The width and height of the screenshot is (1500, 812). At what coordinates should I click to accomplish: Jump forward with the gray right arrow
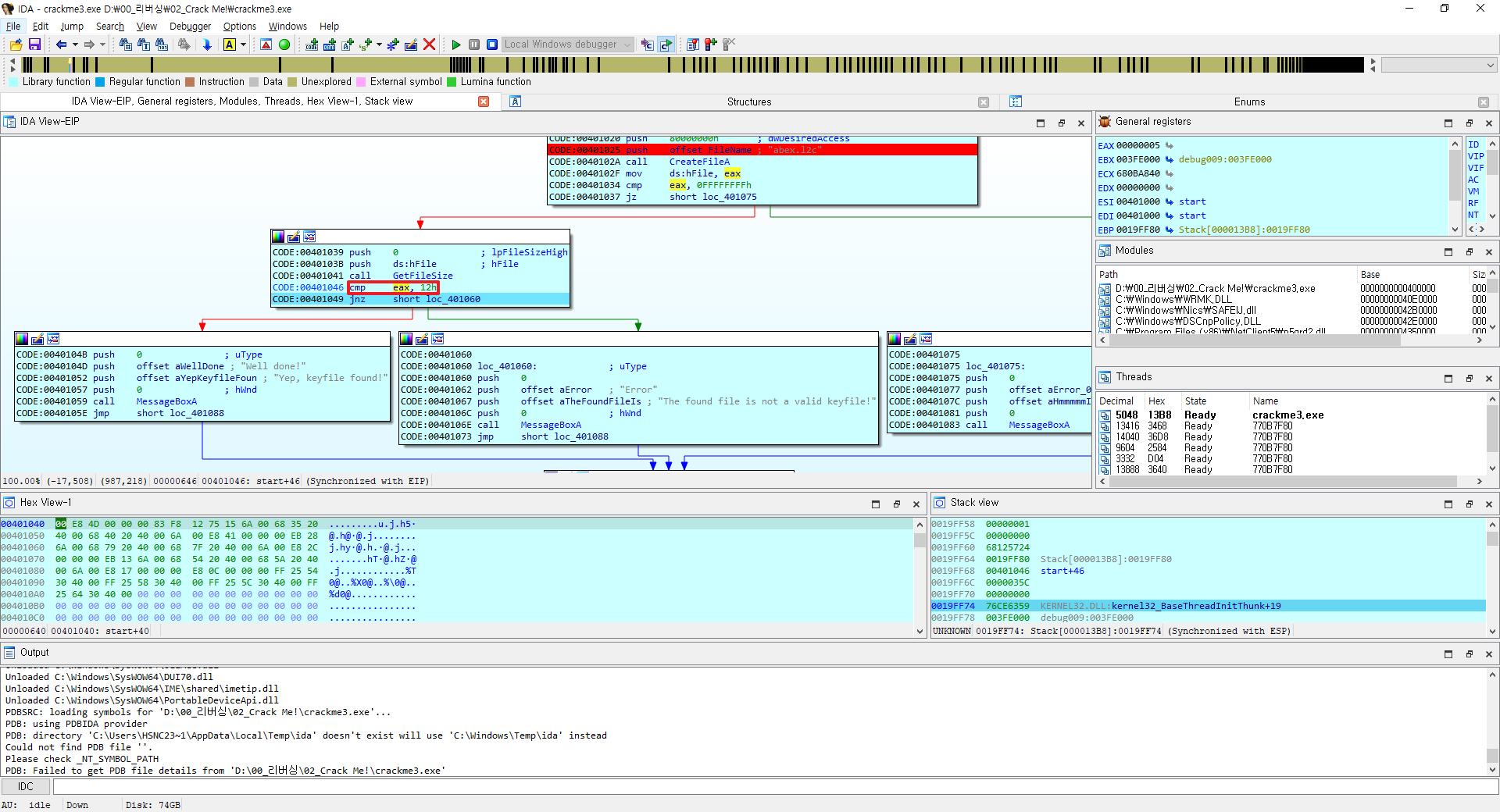(89, 45)
